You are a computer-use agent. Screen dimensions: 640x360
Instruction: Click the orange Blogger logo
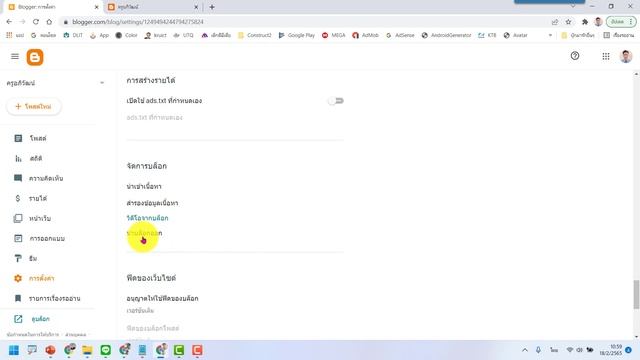pyautogui.click(x=35, y=57)
